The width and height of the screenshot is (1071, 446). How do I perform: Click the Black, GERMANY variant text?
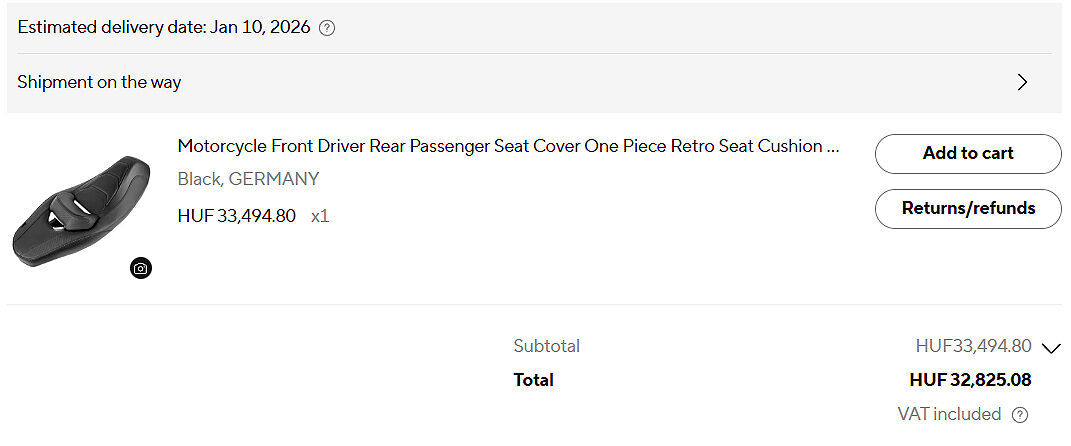pos(248,179)
